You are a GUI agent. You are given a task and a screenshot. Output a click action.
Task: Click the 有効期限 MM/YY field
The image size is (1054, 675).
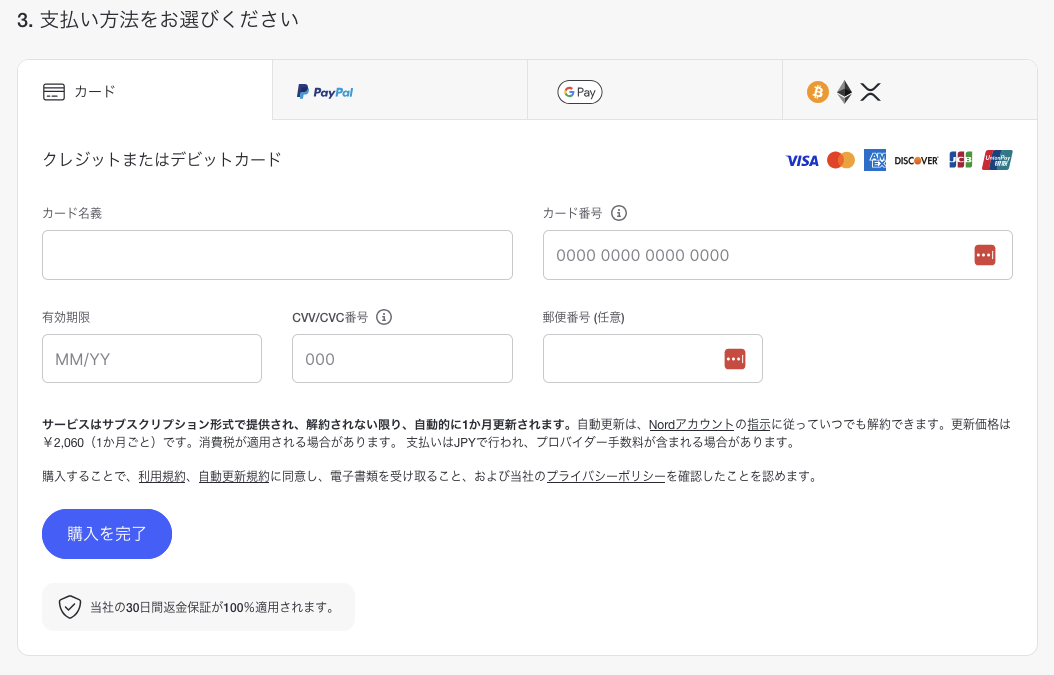[152, 359]
